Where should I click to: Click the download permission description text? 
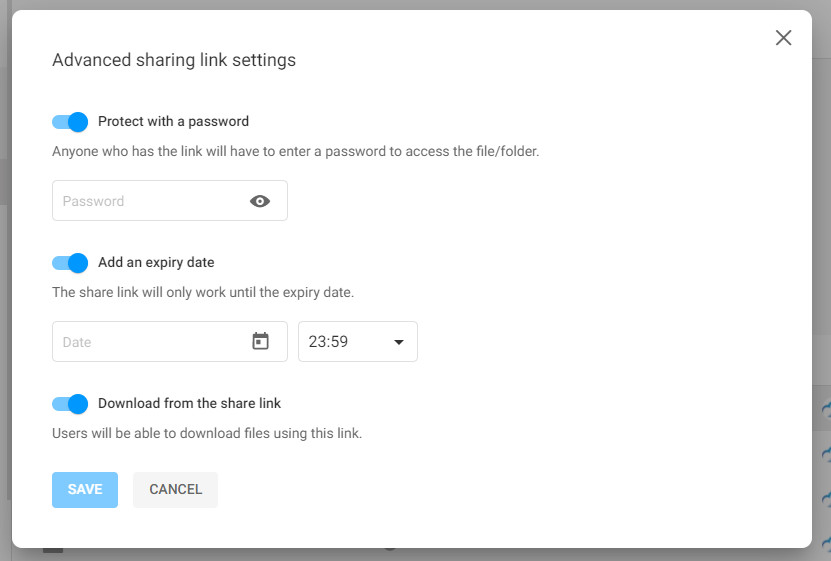point(207,434)
